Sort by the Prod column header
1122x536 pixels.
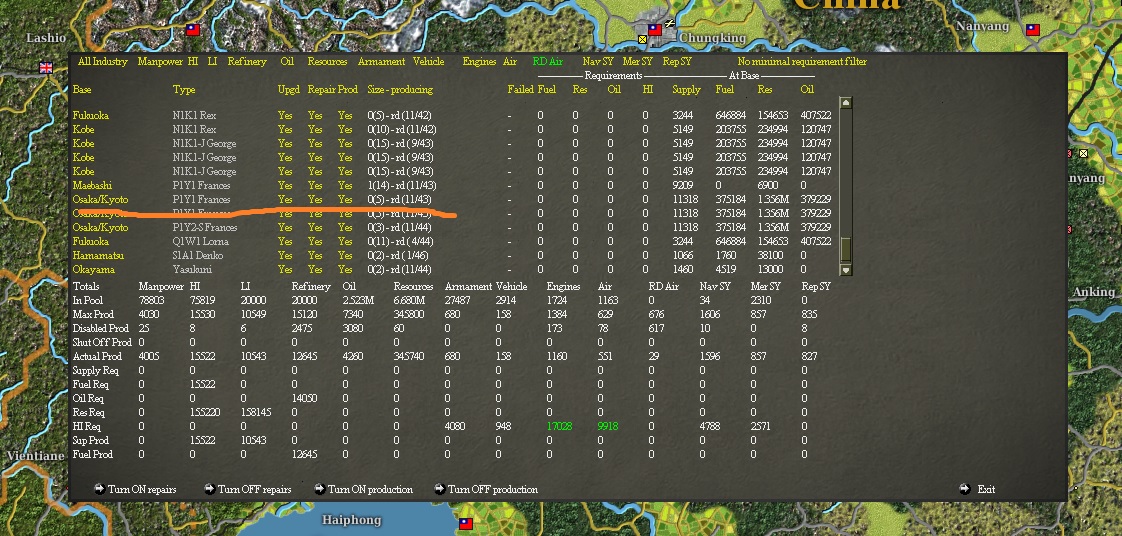point(348,89)
